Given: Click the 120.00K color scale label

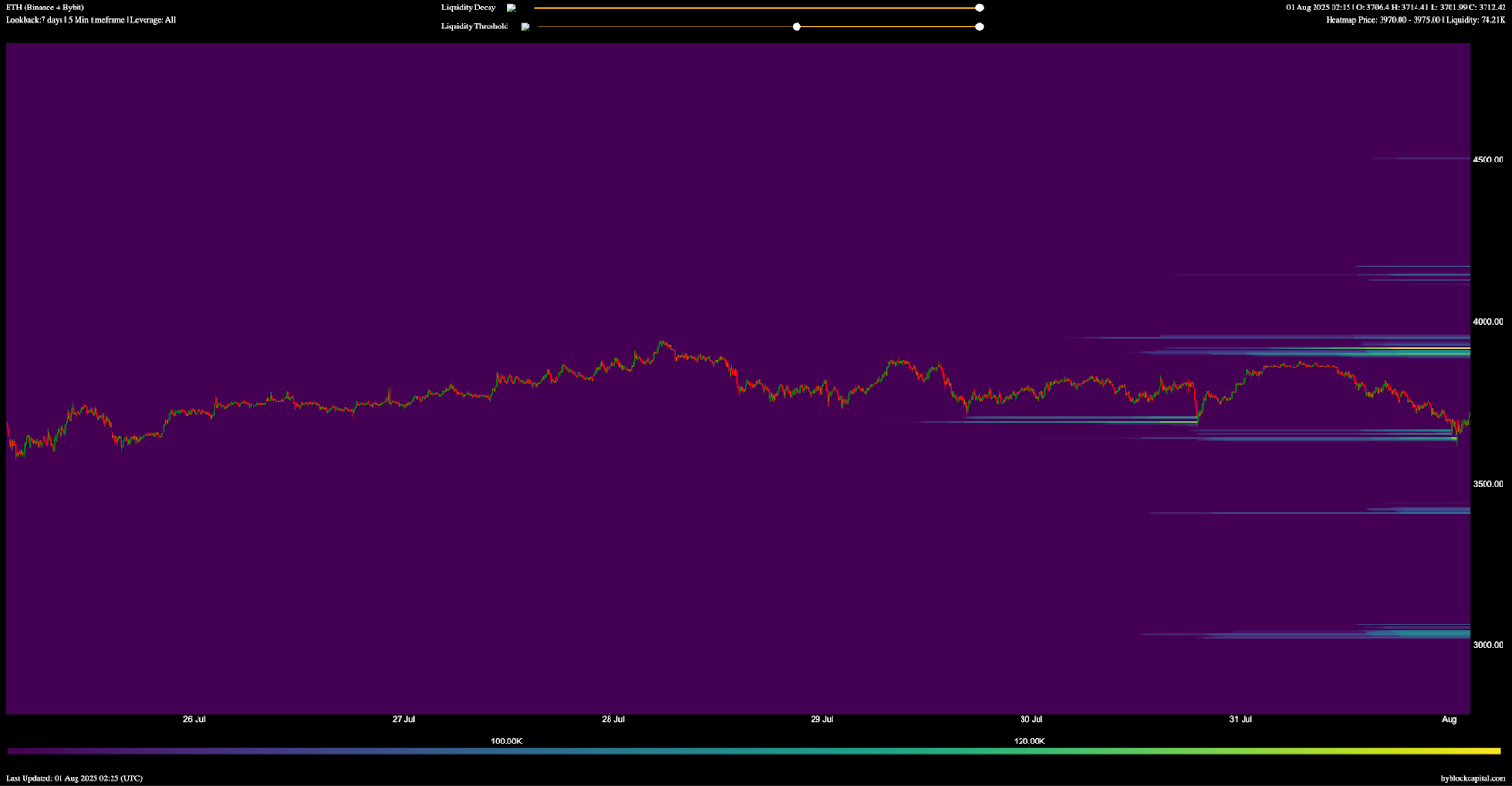Looking at the screenshot, I should 1029,742.
